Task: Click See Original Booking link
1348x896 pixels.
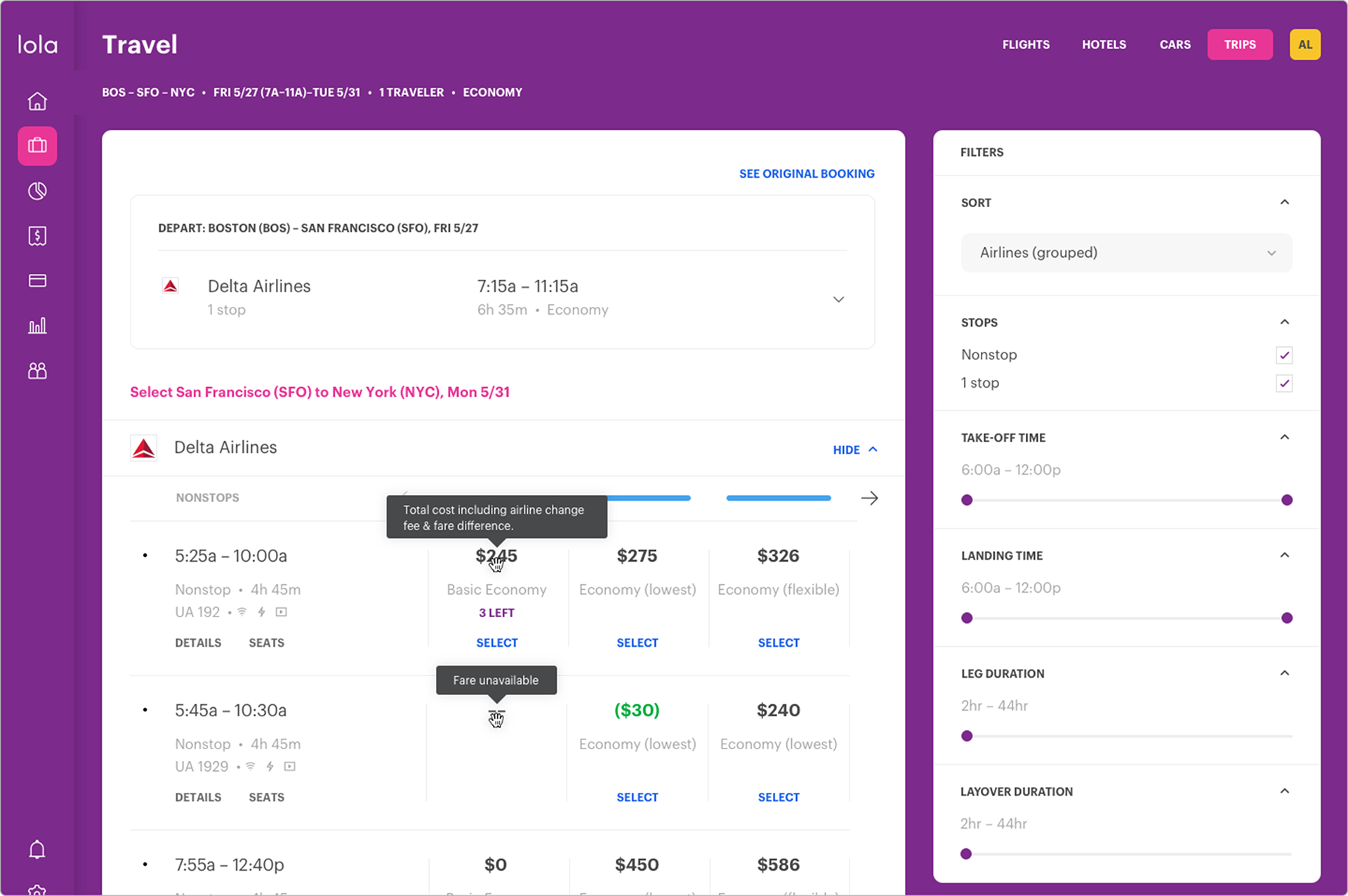Action: (x=806, y=173)
